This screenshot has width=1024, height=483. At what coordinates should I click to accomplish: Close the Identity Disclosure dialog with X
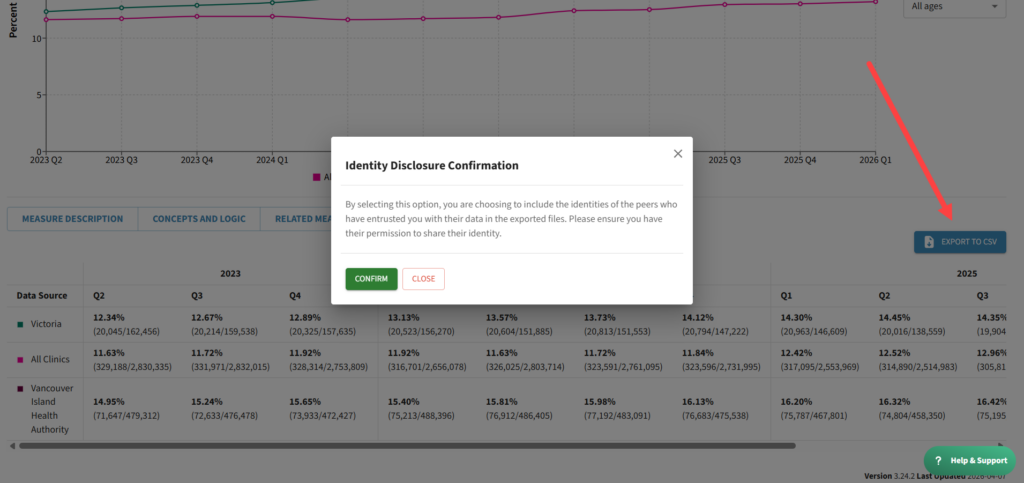pyautogui.click(x=678, y=154)
